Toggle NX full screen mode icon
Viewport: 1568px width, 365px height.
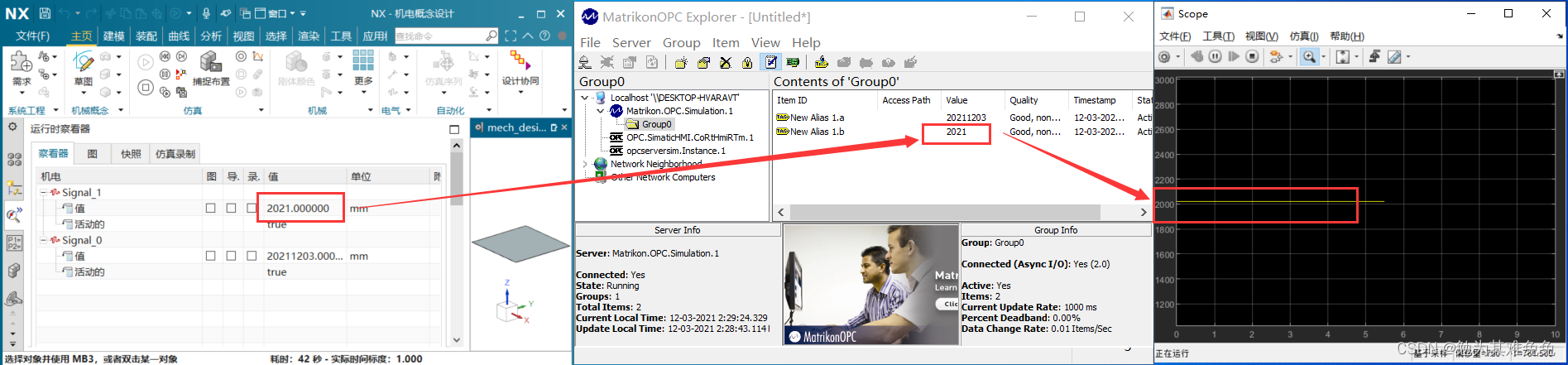[511, 36]
